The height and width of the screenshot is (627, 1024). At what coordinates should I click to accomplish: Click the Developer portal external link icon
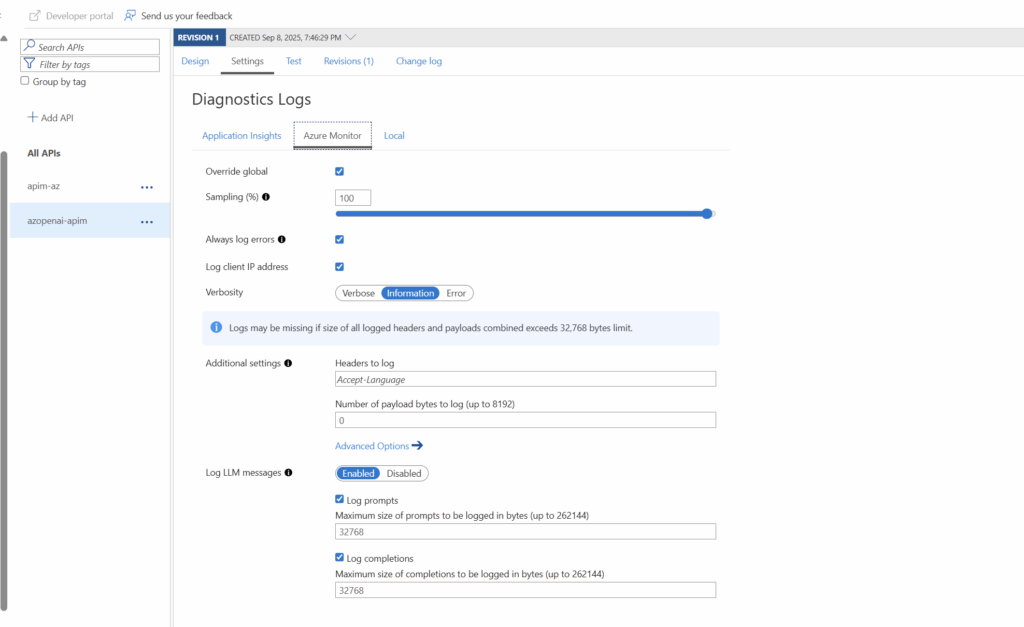click(35, 16)
